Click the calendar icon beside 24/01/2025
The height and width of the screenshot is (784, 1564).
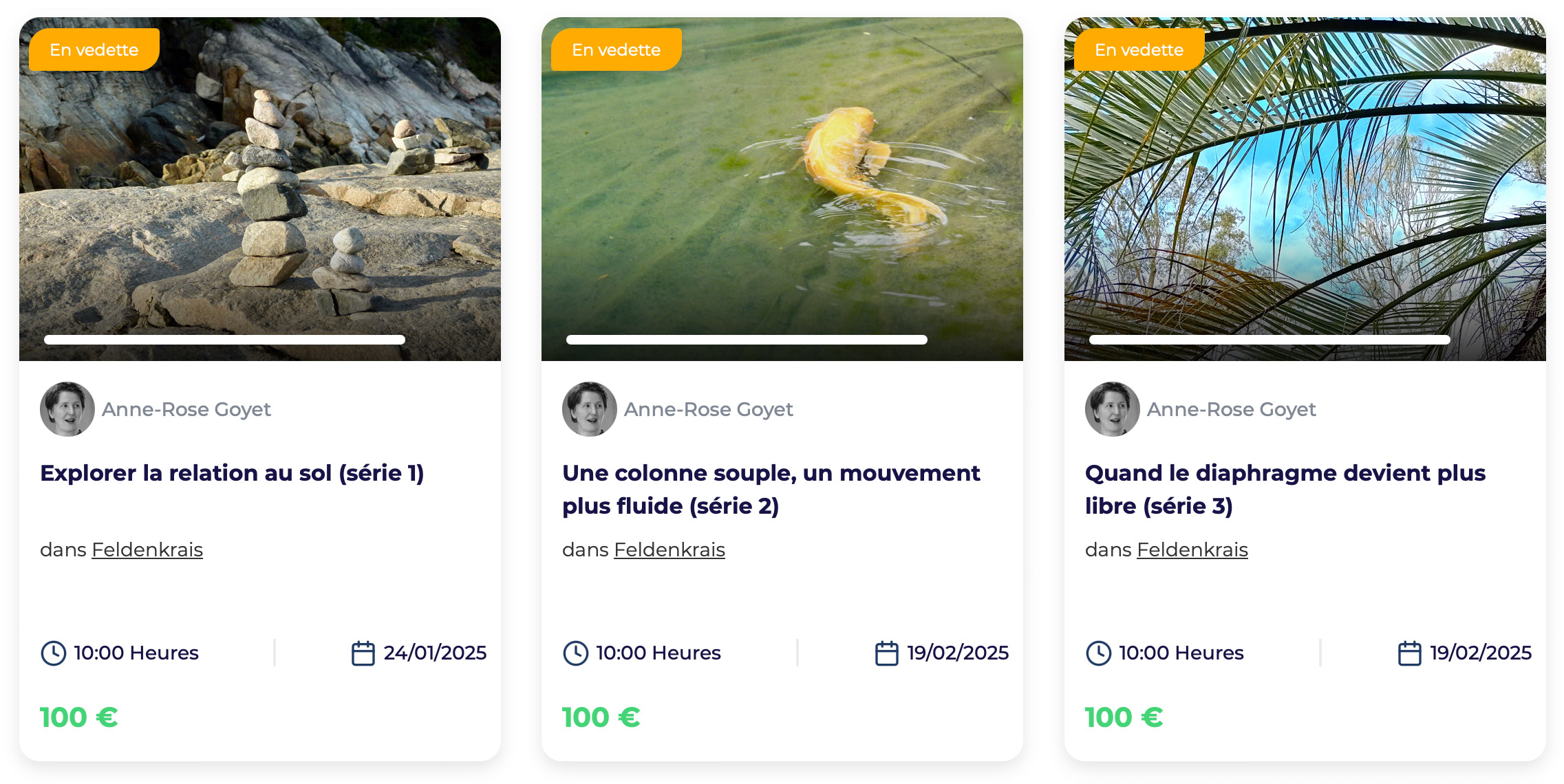[x=363, y=653]
